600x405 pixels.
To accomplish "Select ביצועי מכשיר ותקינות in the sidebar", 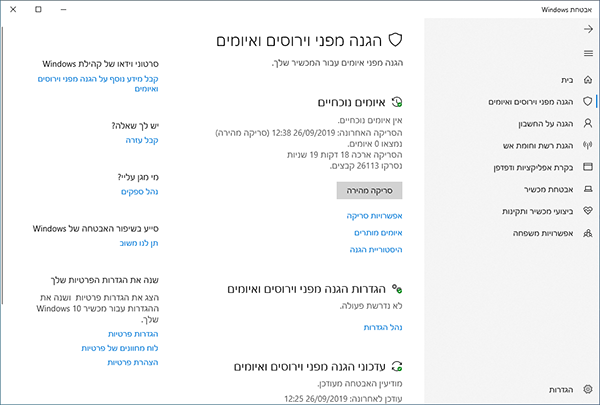I will [538, 211].
